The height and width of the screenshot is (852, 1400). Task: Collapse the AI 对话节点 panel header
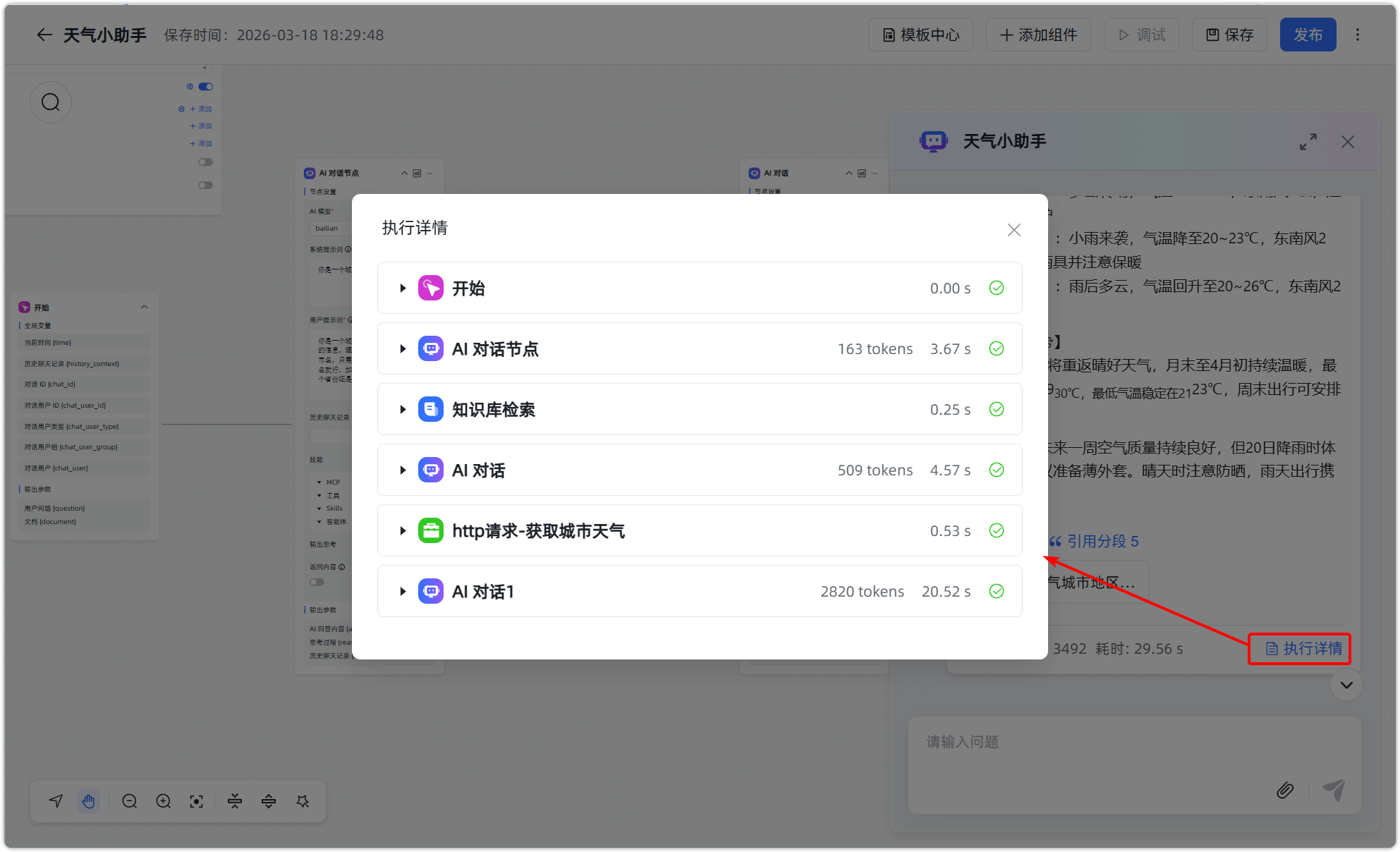404,172
